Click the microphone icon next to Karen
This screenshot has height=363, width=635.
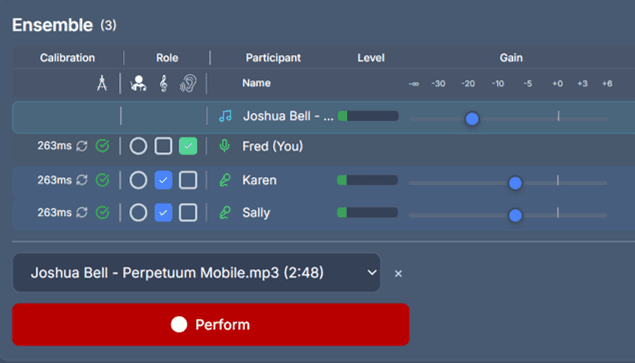(225, 180)
